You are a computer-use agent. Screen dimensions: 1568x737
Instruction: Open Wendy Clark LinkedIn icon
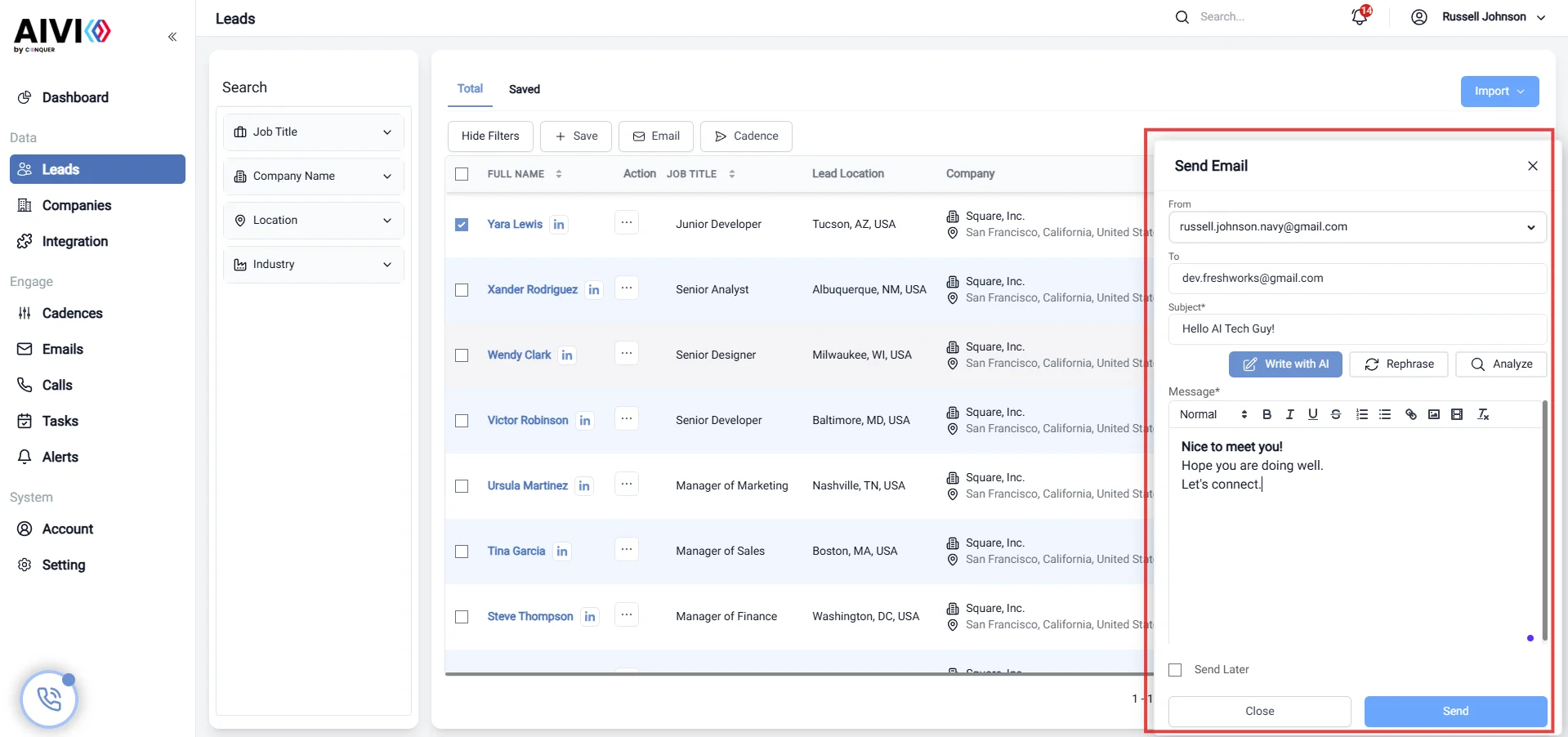pos(567,355)
